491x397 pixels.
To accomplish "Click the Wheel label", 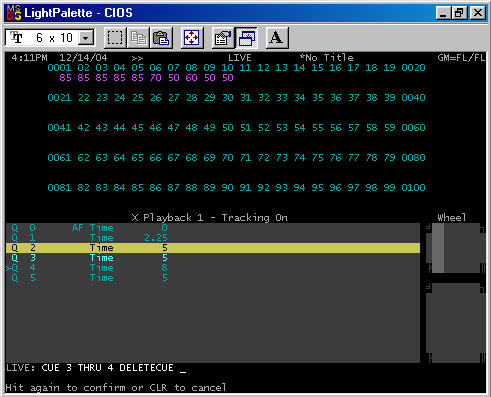I will [452, 218].
